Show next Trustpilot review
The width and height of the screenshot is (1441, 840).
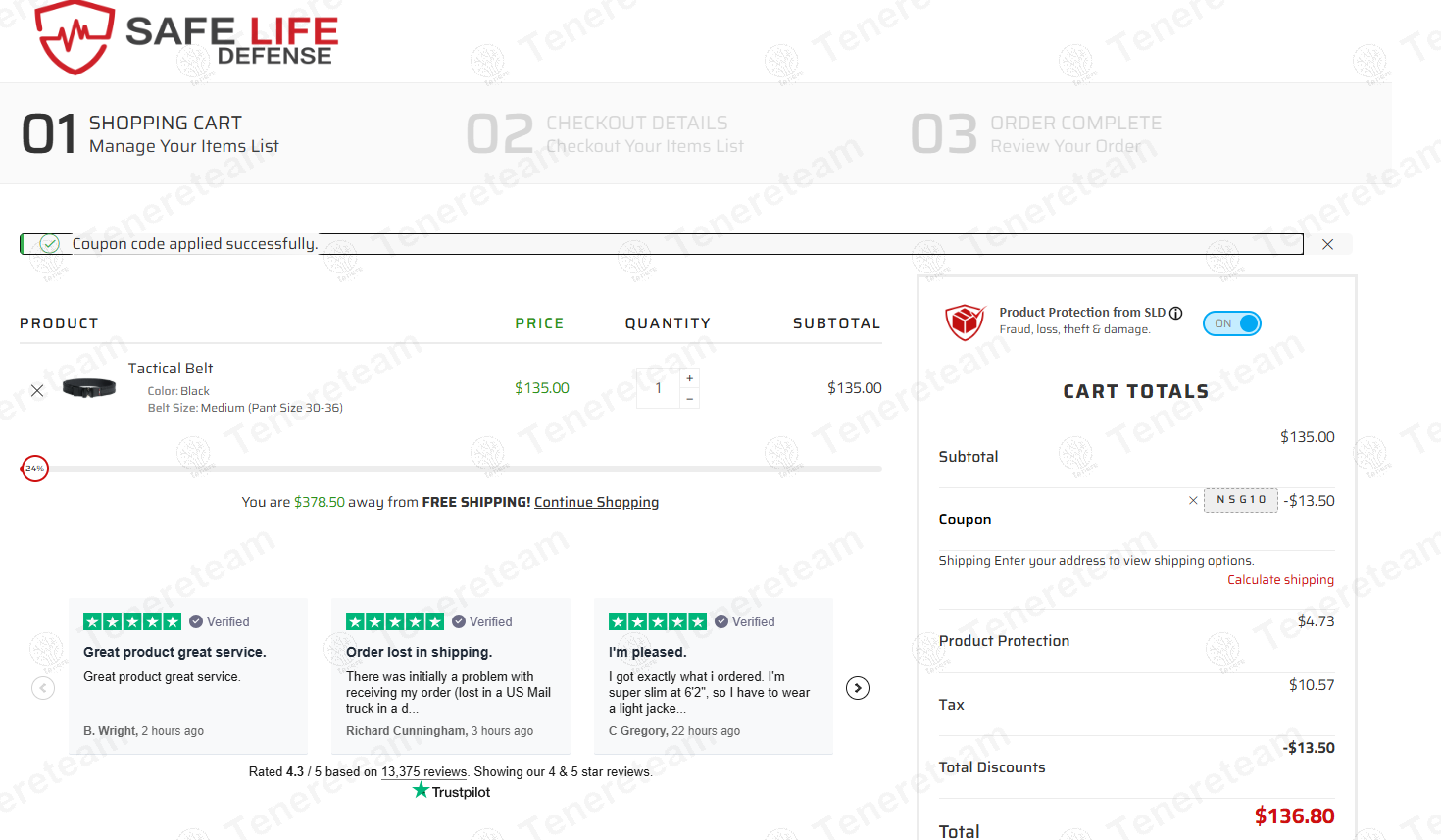click(x=858, y=688)
